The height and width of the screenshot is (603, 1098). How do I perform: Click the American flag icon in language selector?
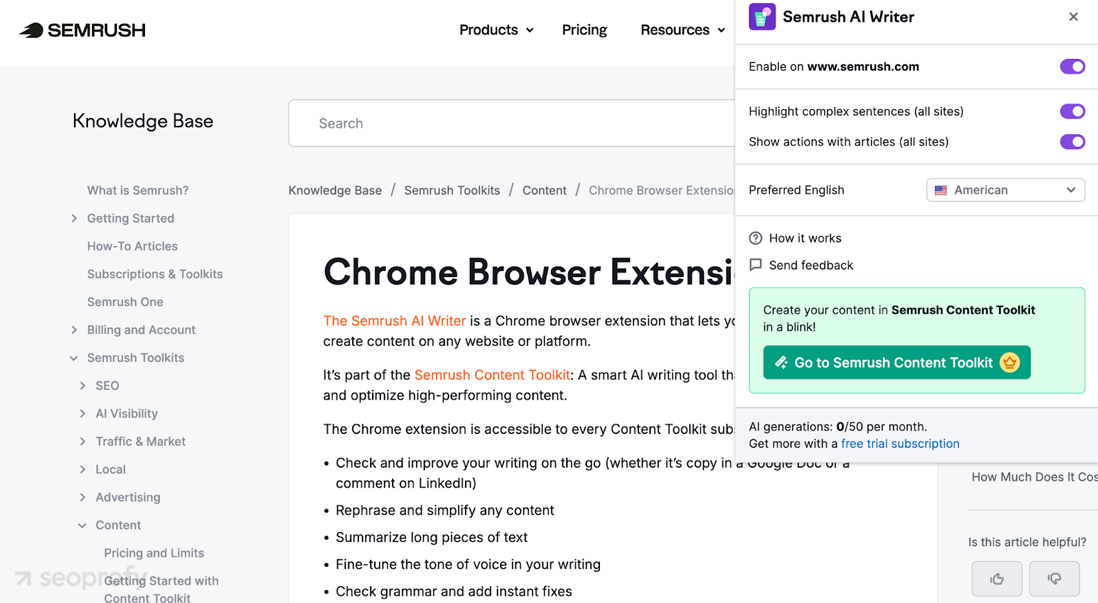(940, 189)
